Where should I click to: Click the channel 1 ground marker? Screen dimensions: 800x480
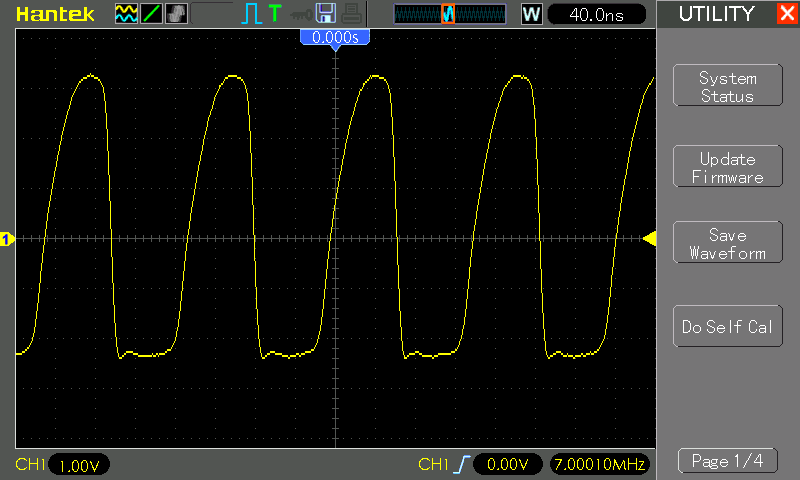coord(7,239)
